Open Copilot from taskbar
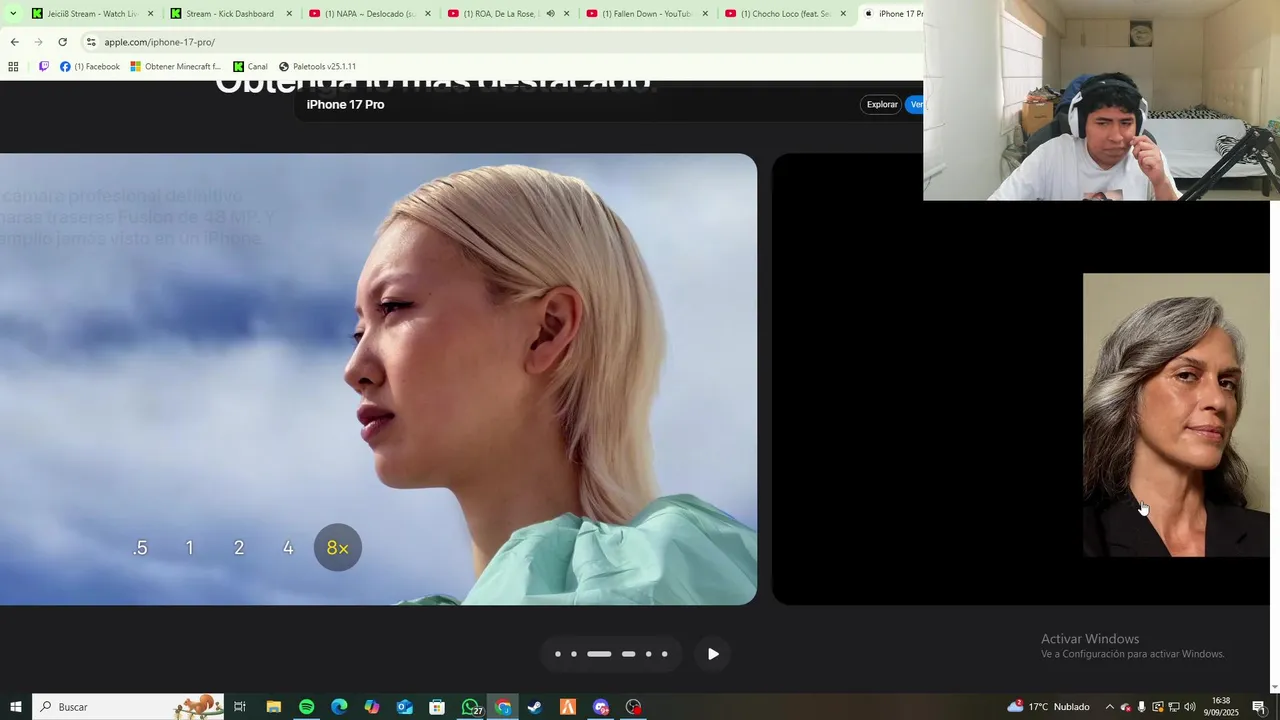 [372, 707]
